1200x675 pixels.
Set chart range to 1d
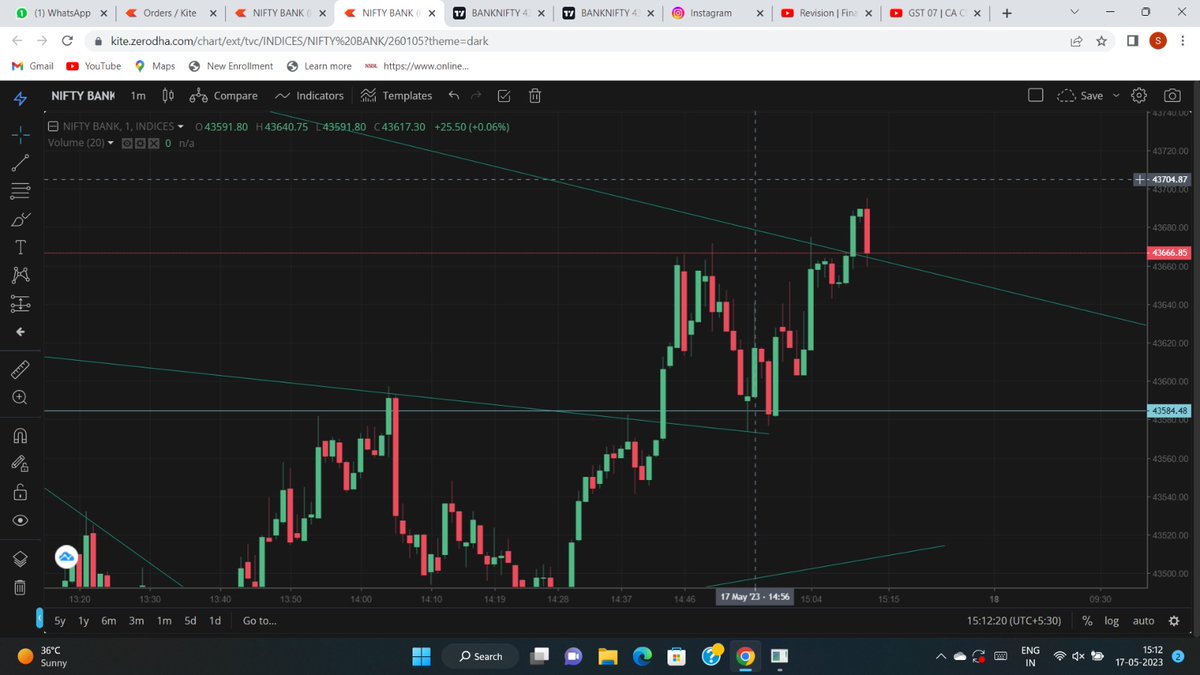(215, 621)
